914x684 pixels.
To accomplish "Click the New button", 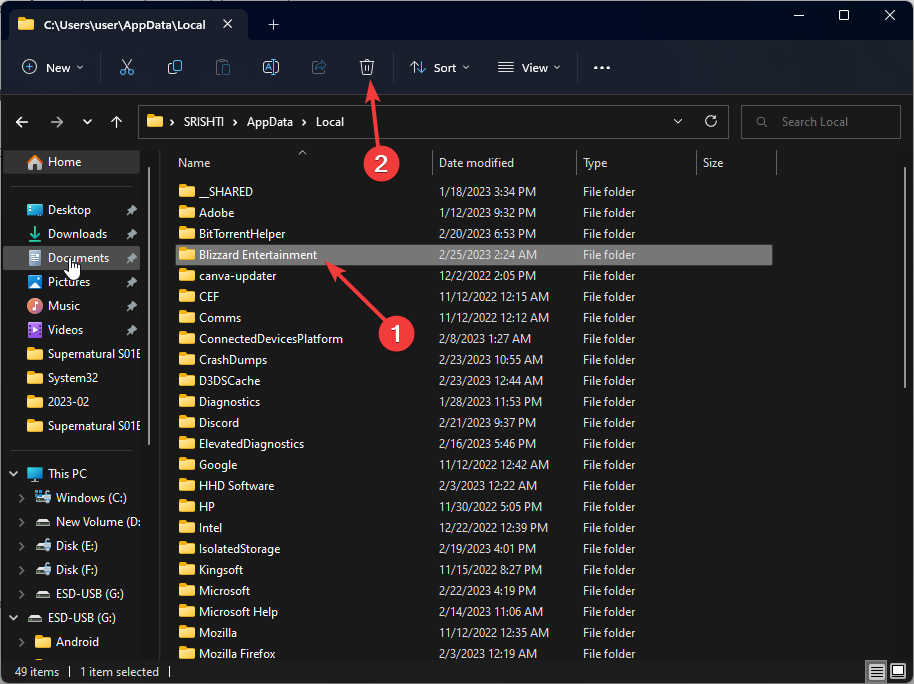I will tap(52, 68).
